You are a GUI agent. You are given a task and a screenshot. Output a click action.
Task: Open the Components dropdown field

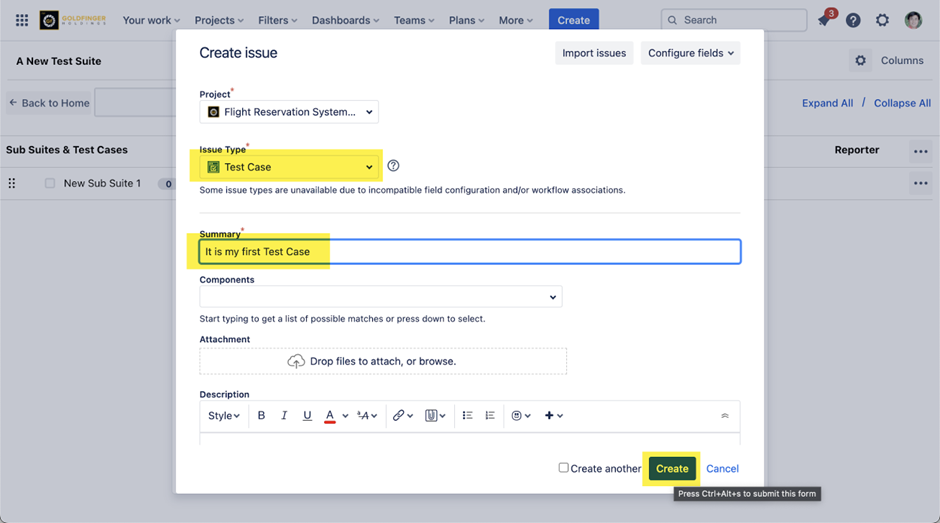click(380, 297)
